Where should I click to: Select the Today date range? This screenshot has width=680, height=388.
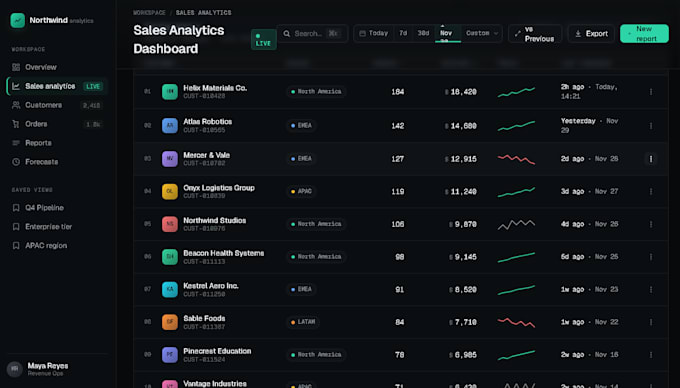point(374,33)
